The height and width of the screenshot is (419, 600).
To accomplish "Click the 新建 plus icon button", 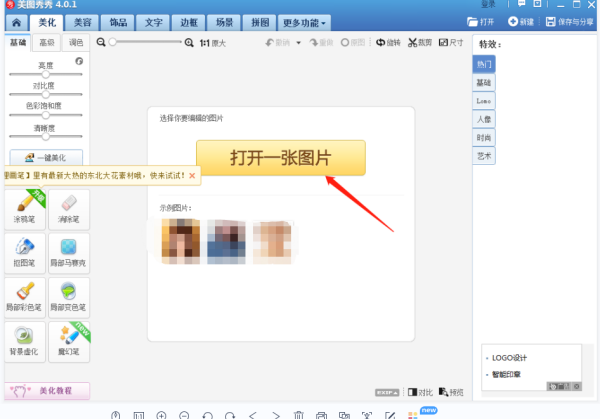I will 521,22.
